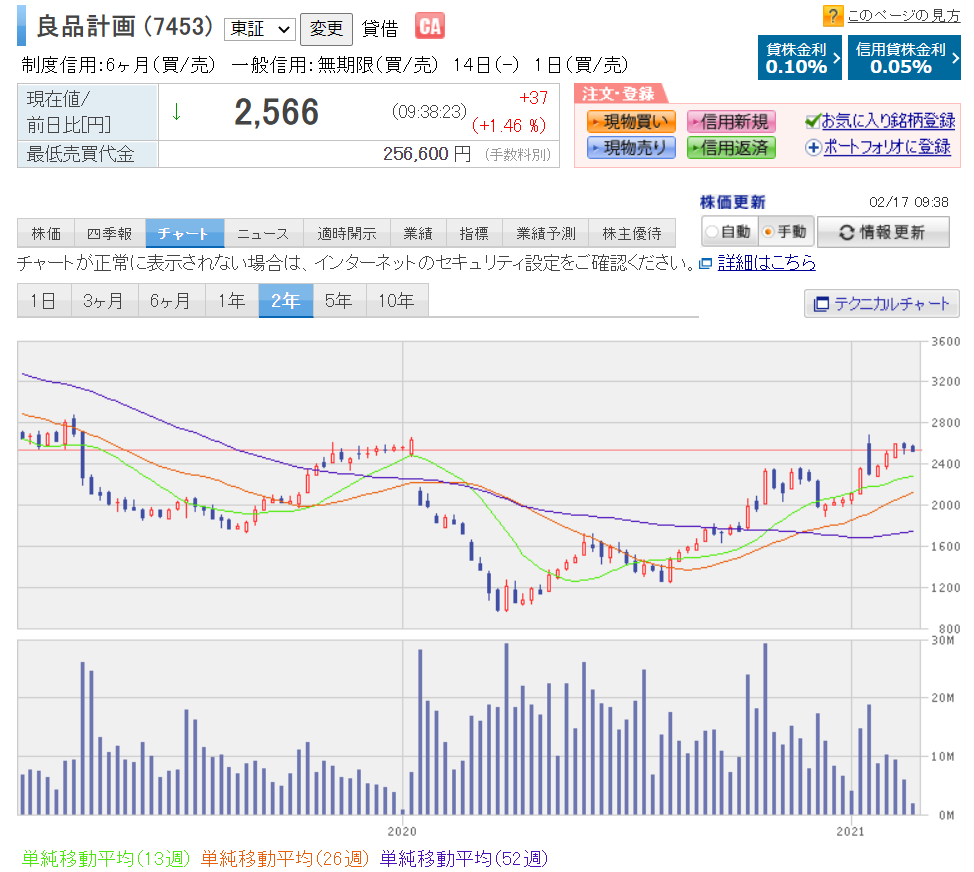
Task: Click the 良品計画 (7453) stock title
Action: [x=125, y=27]
